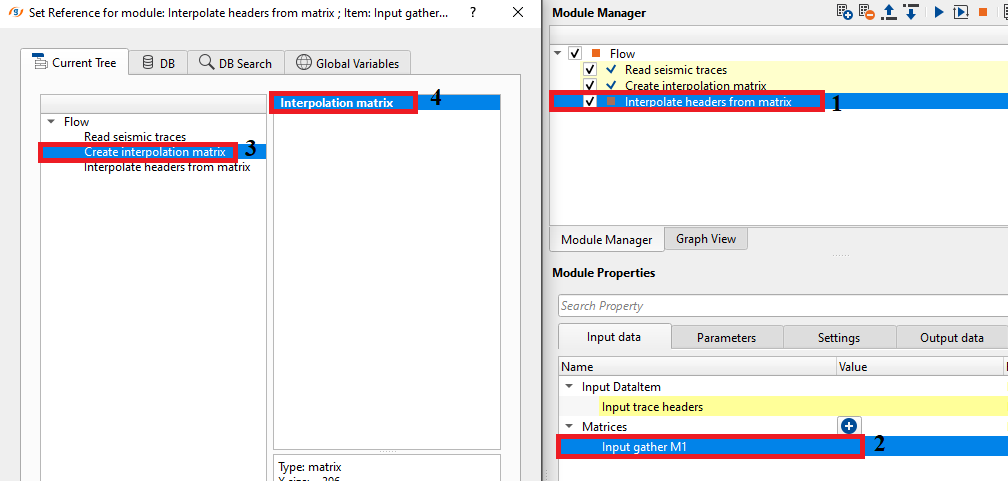
Task: Toggle the Flow checkbox in Module Manager
Action: [x=575, y=54]
